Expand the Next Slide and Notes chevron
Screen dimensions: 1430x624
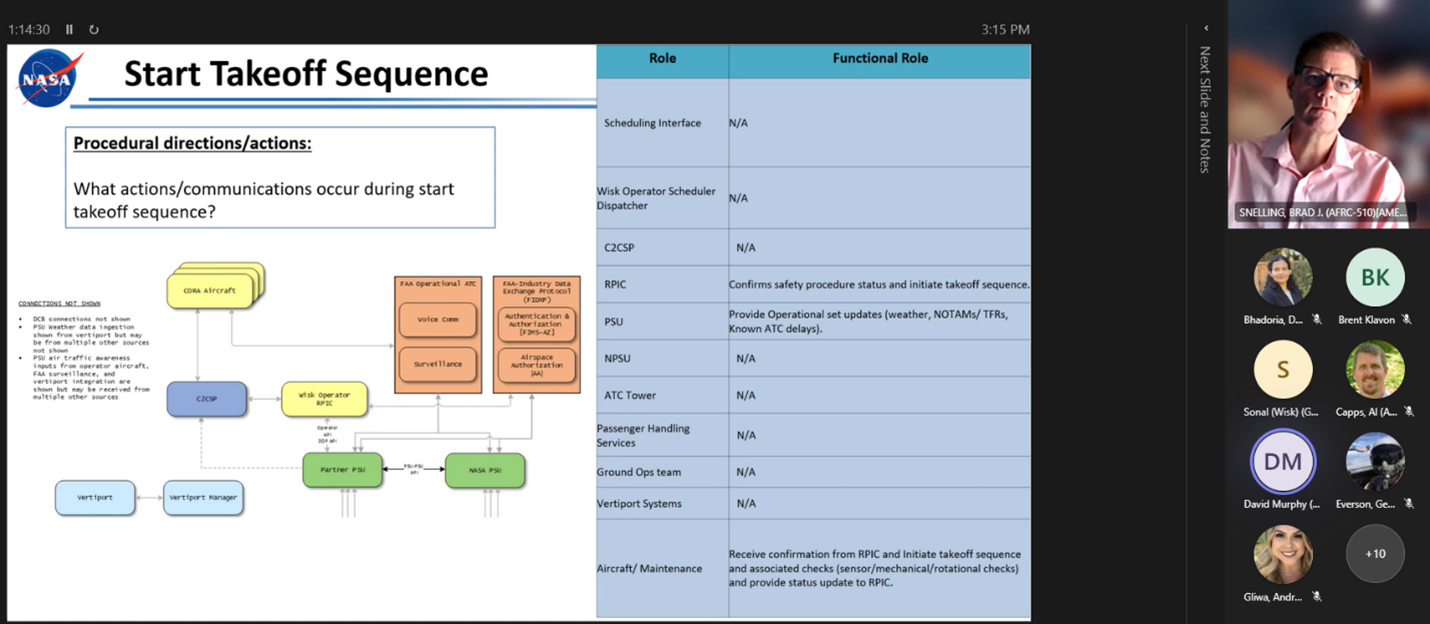tap(1205, 29)
